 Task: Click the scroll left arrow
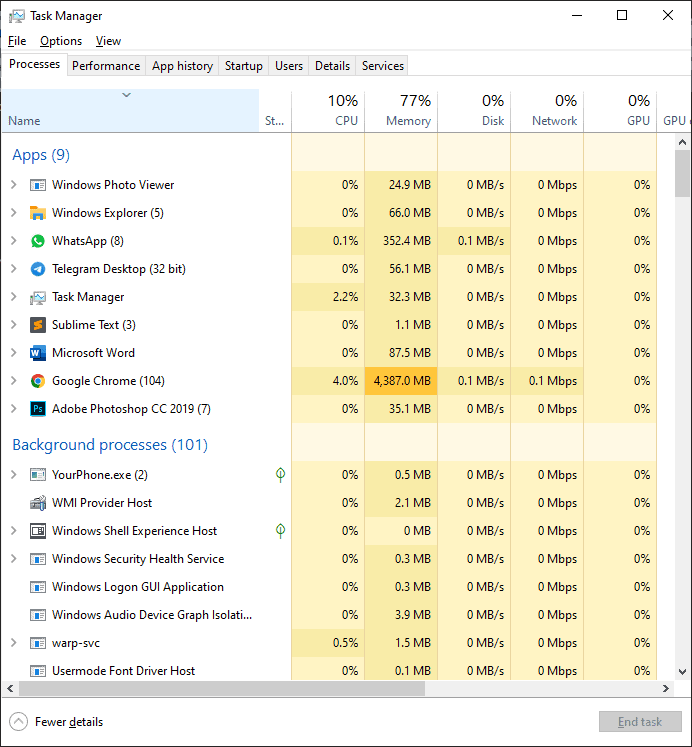click(x=10, y=688)
